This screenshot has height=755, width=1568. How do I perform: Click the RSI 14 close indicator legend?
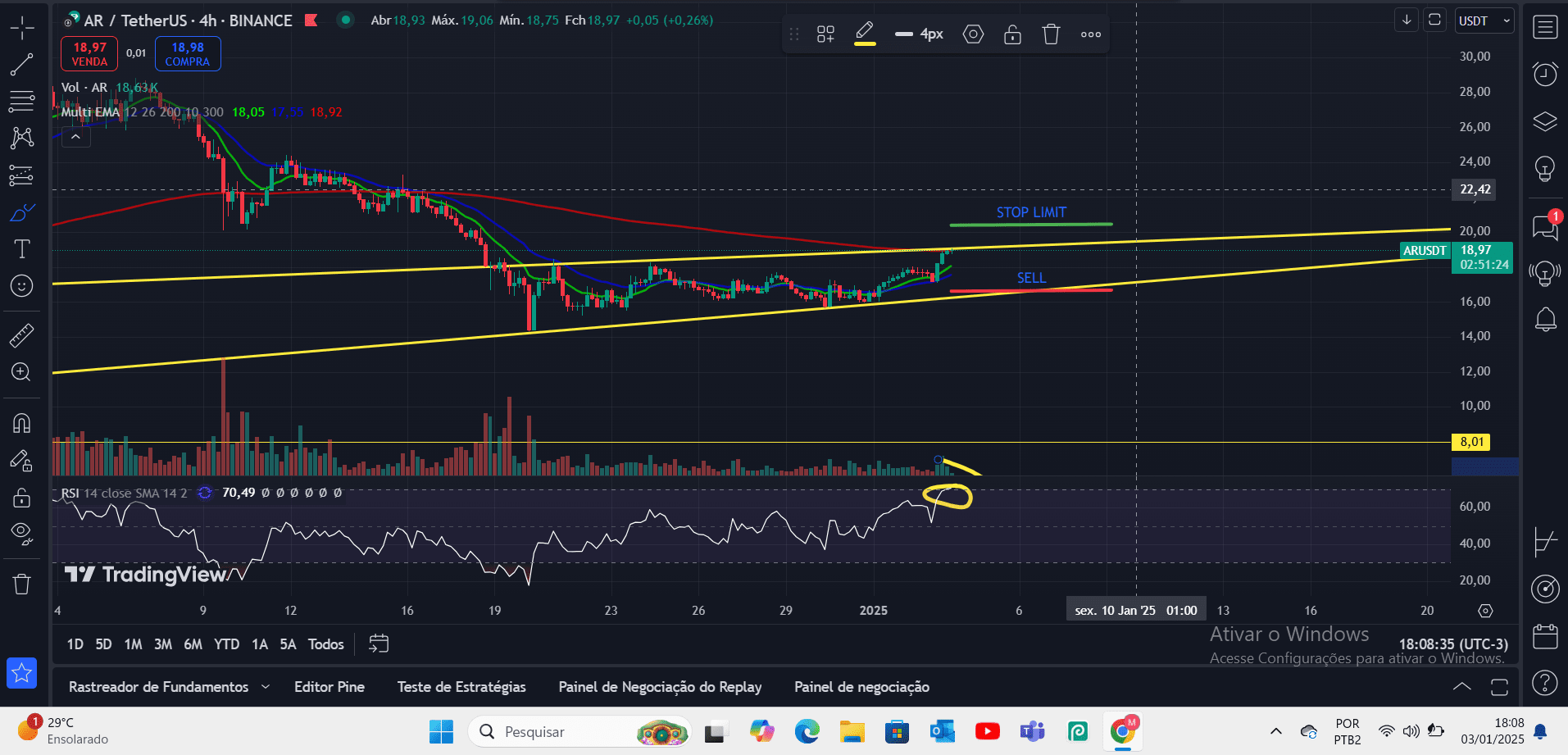125,493
